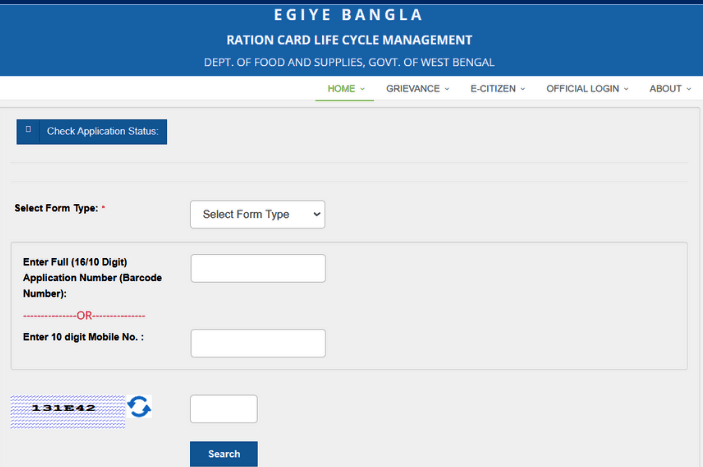
Task: Click the captcha text entry box
Action: pos(224,409)
